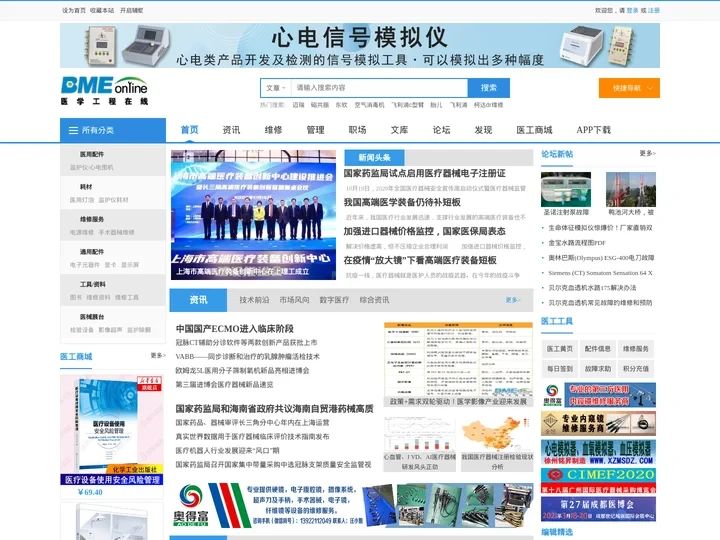Go to the 首页 nav tab

click(x=189, y=130)
